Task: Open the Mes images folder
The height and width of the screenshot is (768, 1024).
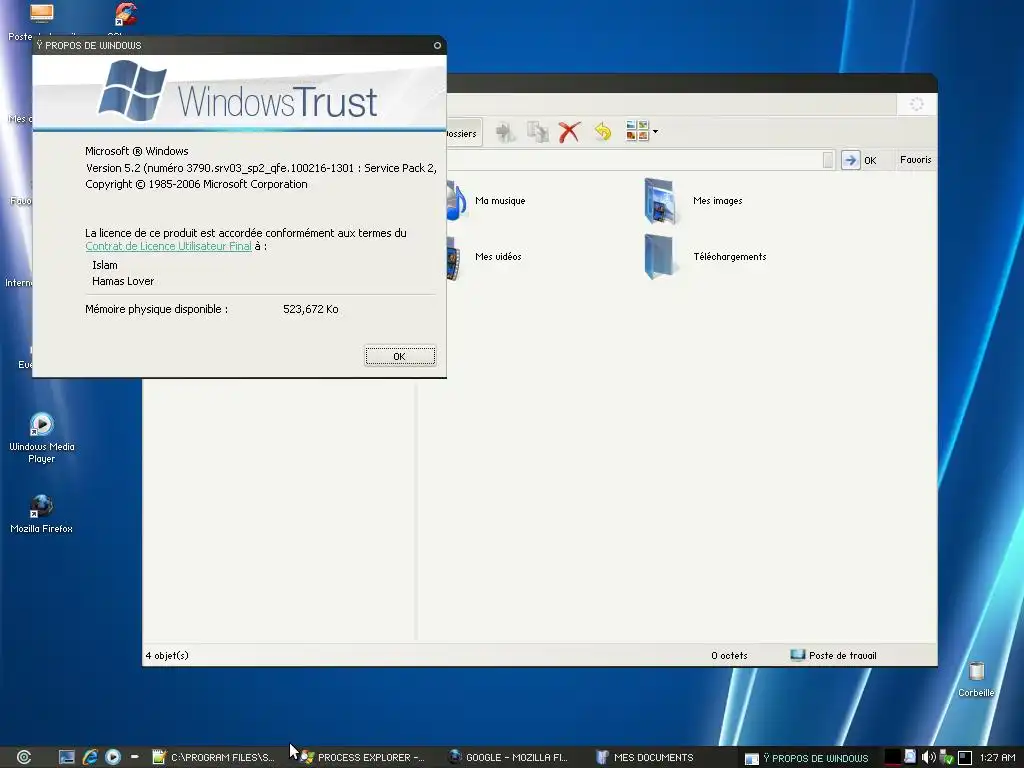Action: (x=692, y=201)
